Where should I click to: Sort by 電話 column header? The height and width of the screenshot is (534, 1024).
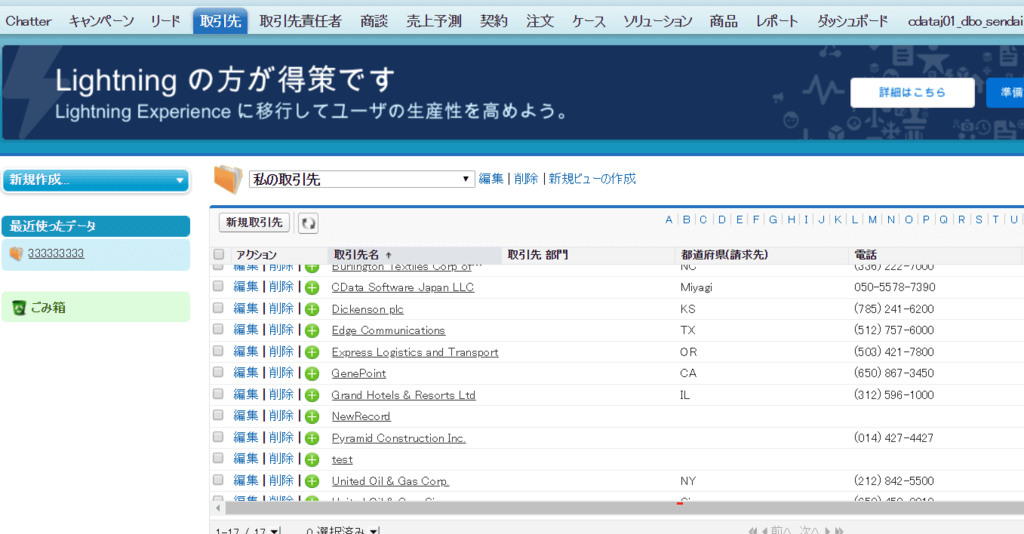click(865, 255)
